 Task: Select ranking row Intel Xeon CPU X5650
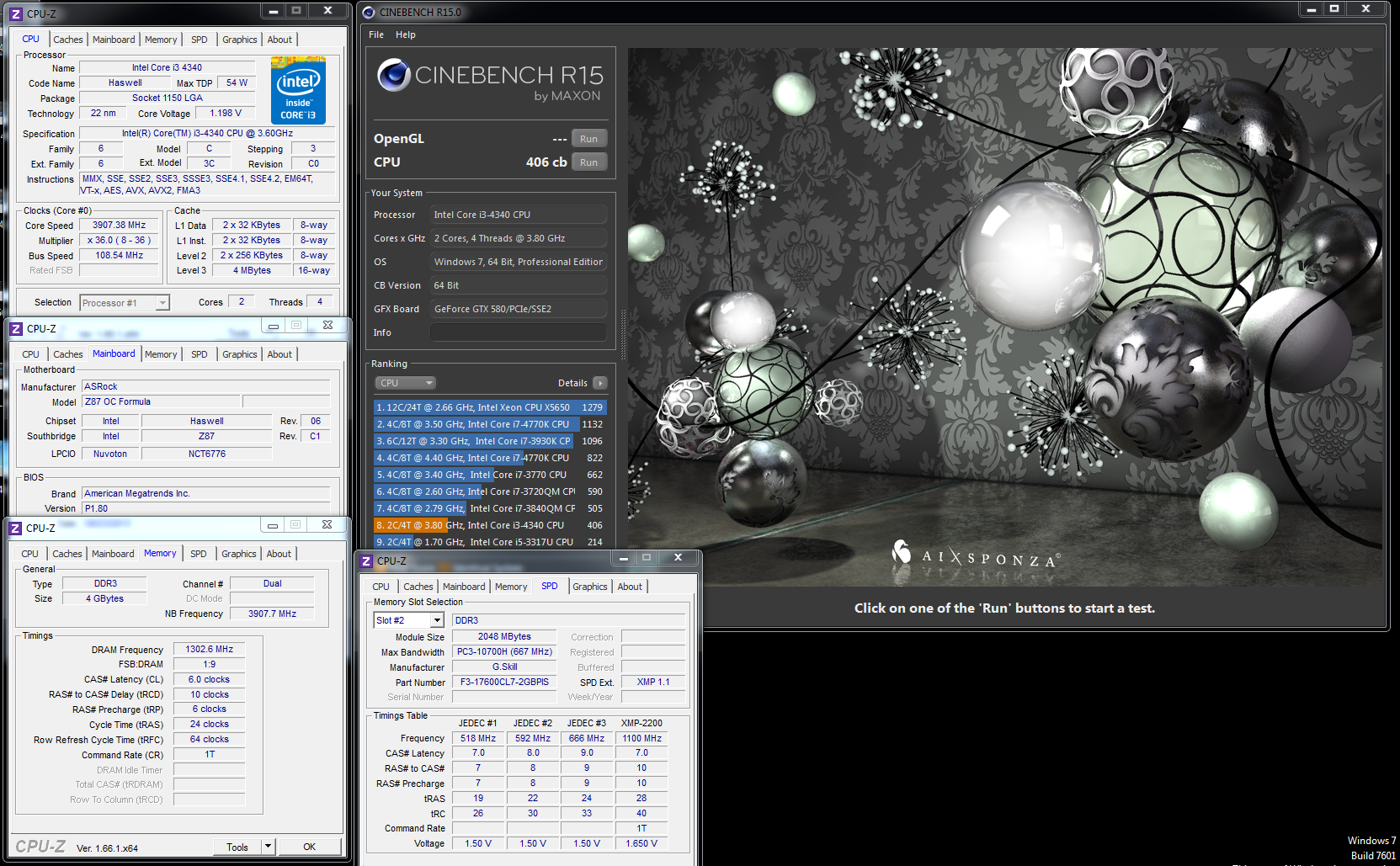[490, 407]
